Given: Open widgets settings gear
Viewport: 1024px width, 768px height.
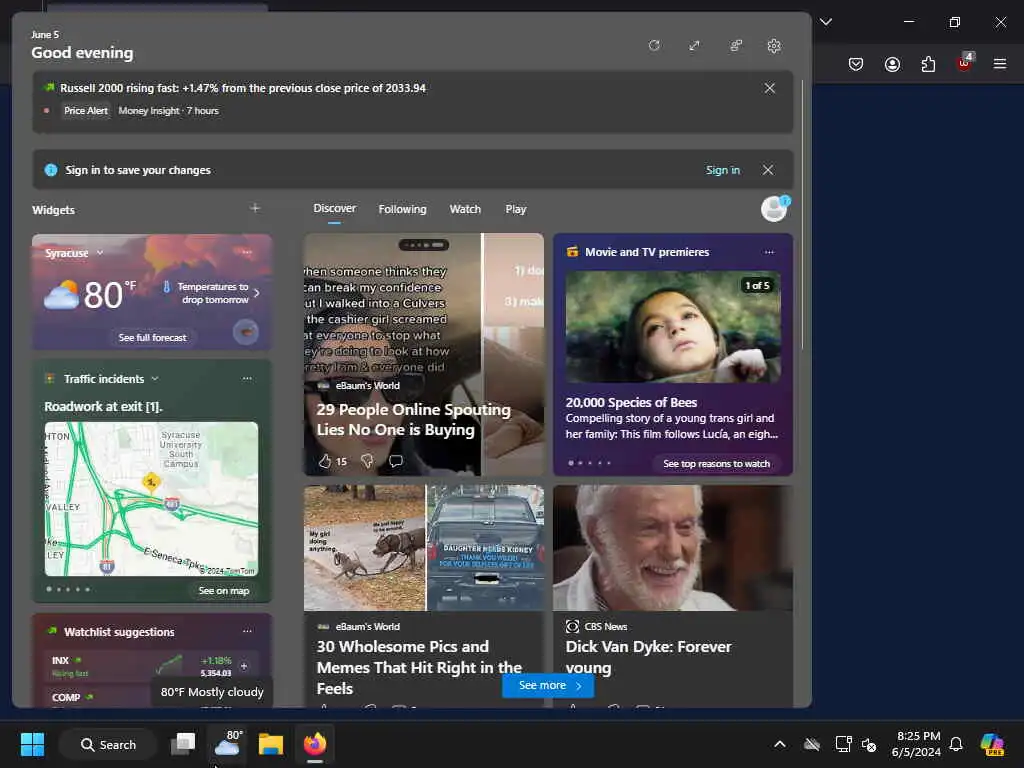Looking at the screenshot, I should pyautogui.click(x=774, y=46).
